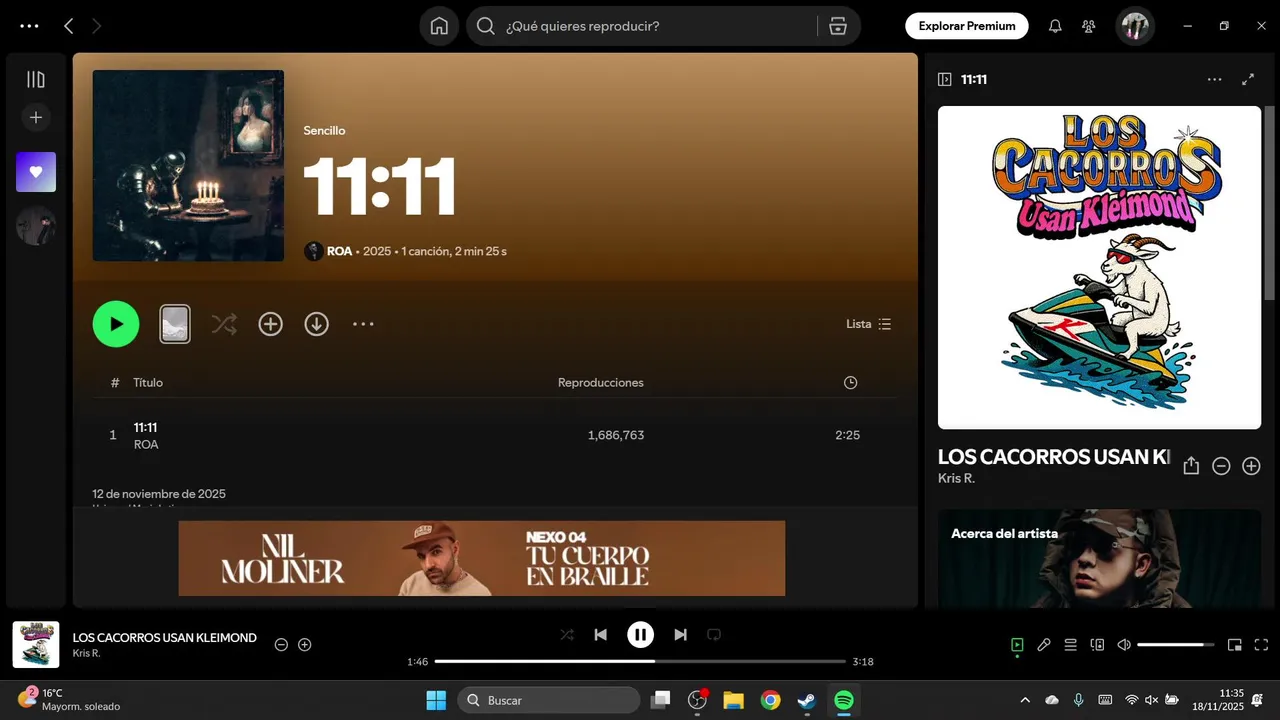
Task: Skip to previous track
Action: point(600,634)
